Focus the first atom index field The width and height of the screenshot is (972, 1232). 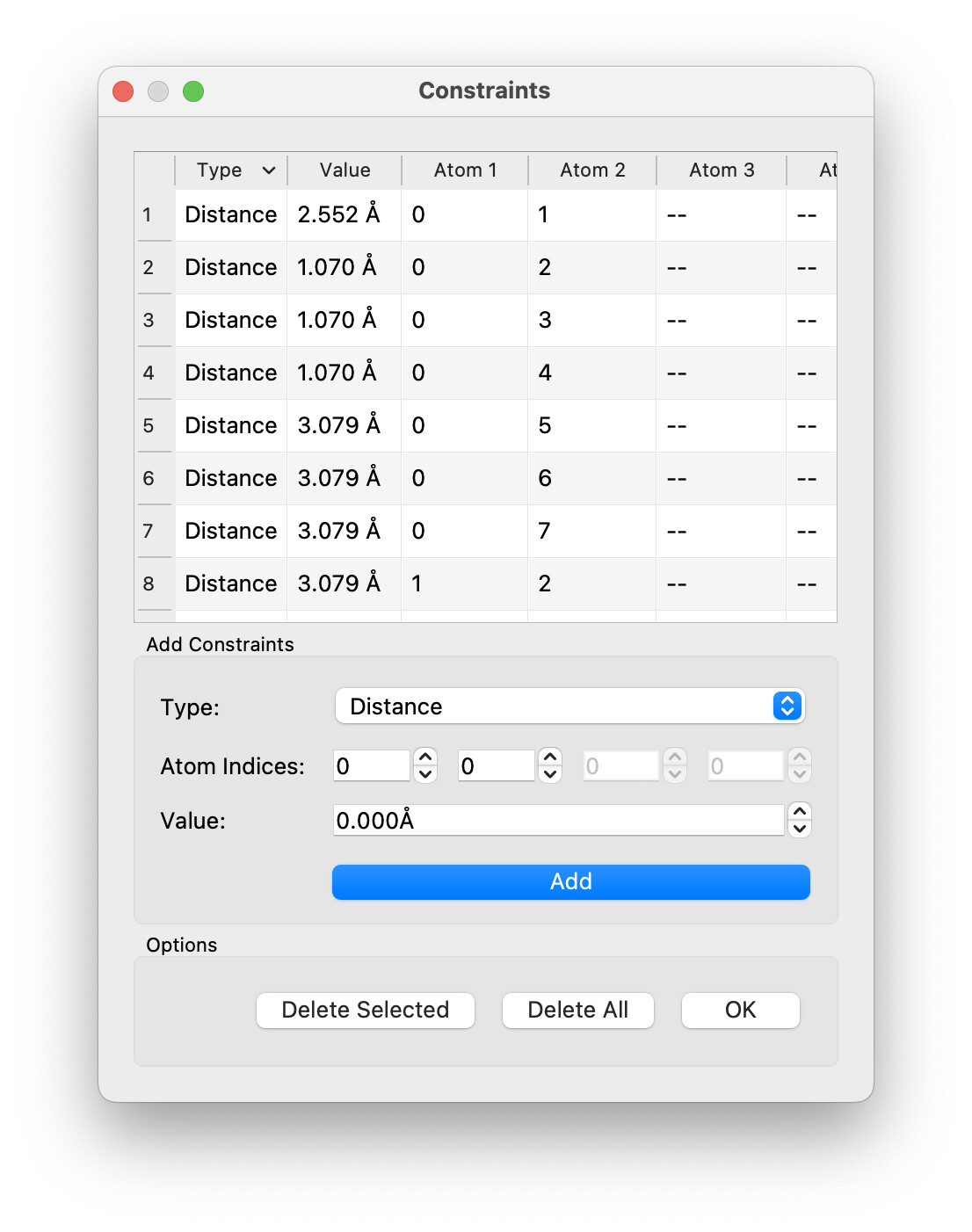click(372, 765)
